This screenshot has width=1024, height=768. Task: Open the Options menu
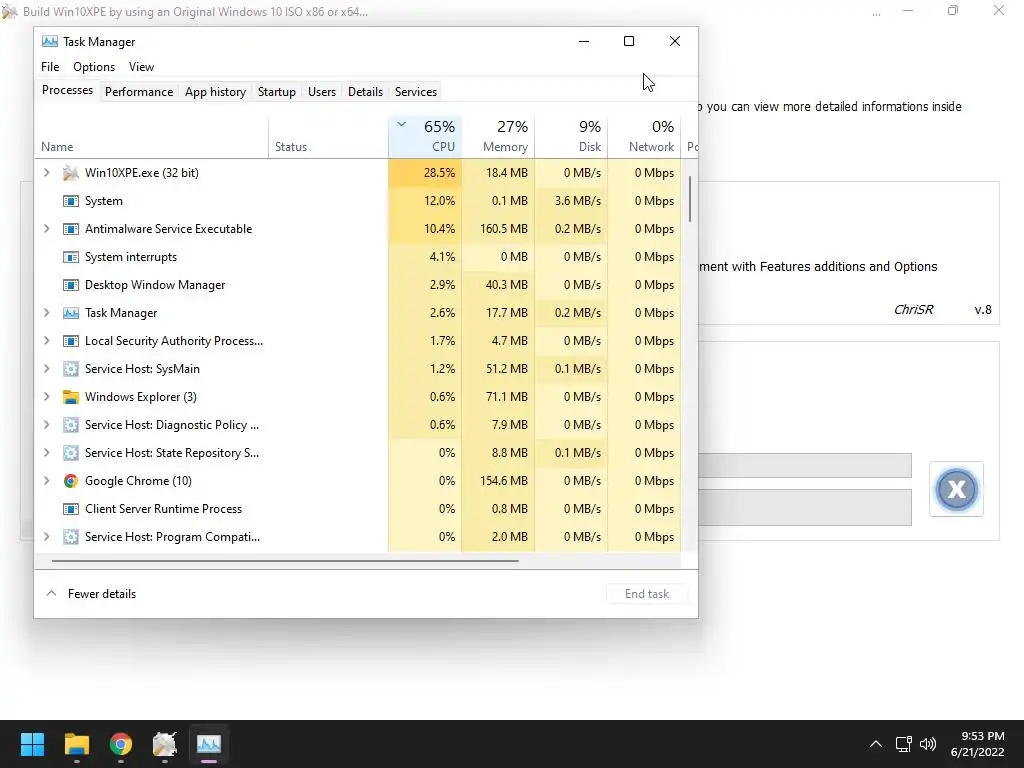[x=94, y=67]
